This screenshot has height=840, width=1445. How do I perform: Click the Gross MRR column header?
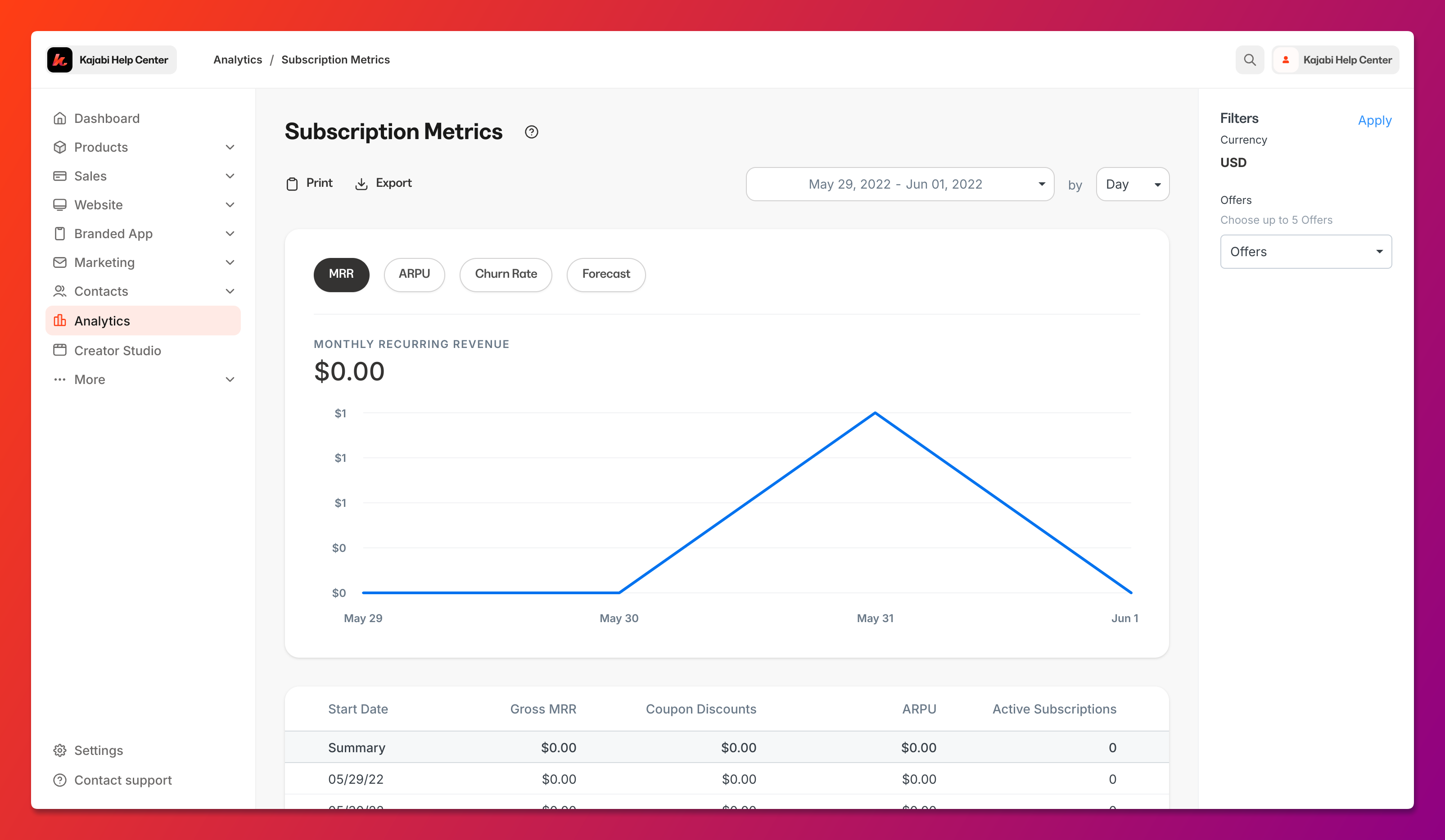pyautogui.click(x=543, y=709)
